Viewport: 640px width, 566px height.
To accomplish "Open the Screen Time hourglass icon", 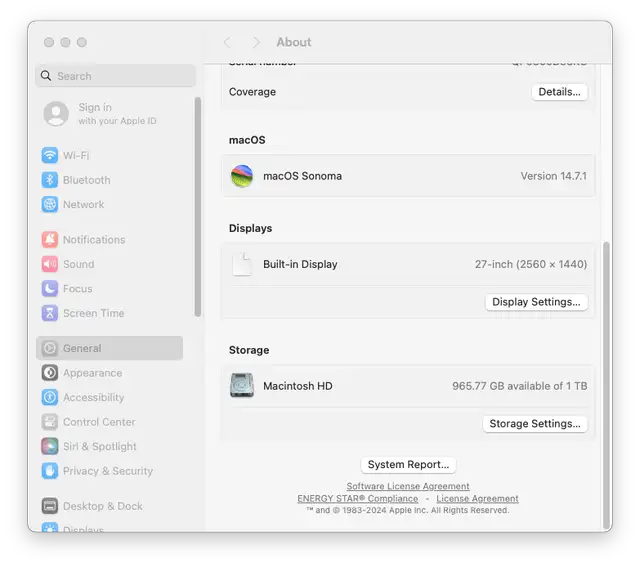I will (50, 313).
